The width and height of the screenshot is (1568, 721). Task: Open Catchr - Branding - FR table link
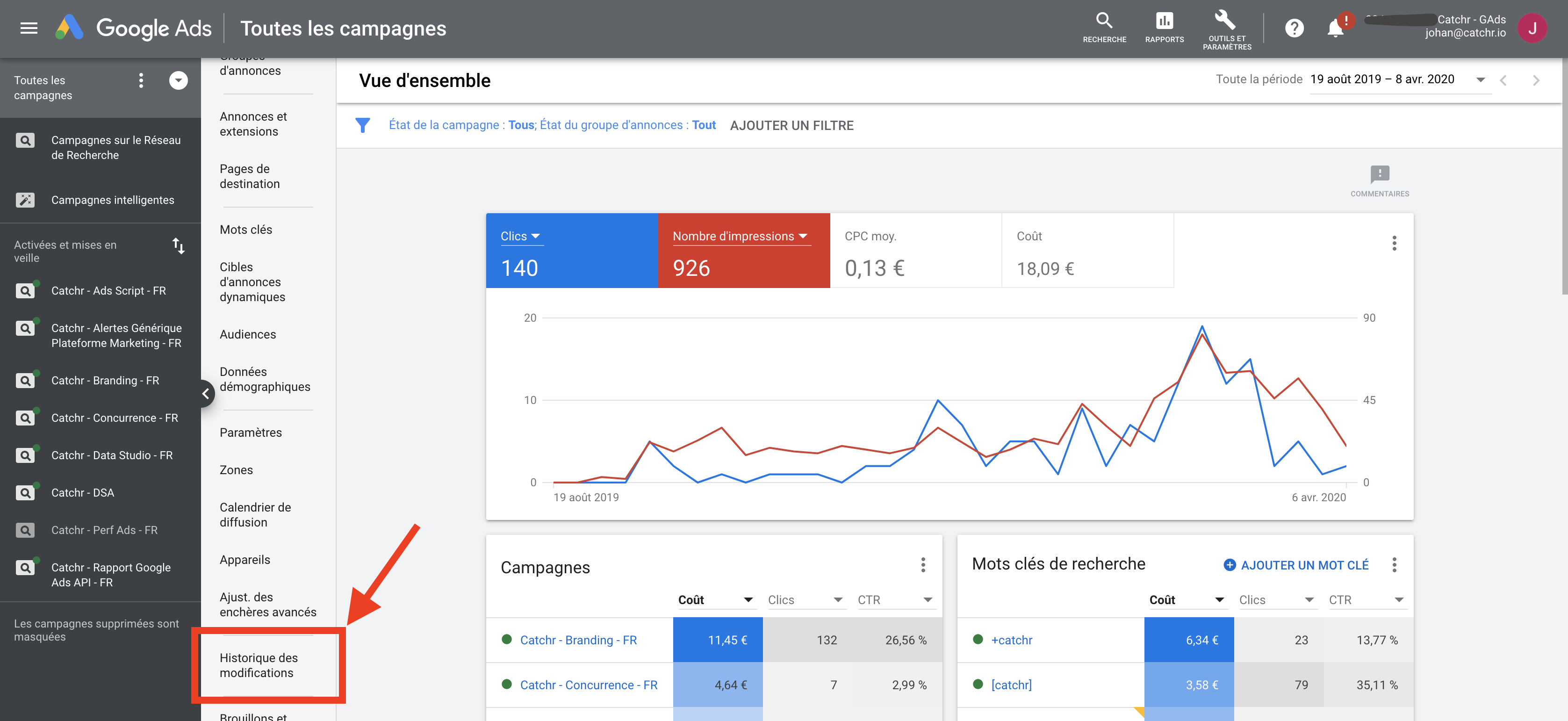578,640
